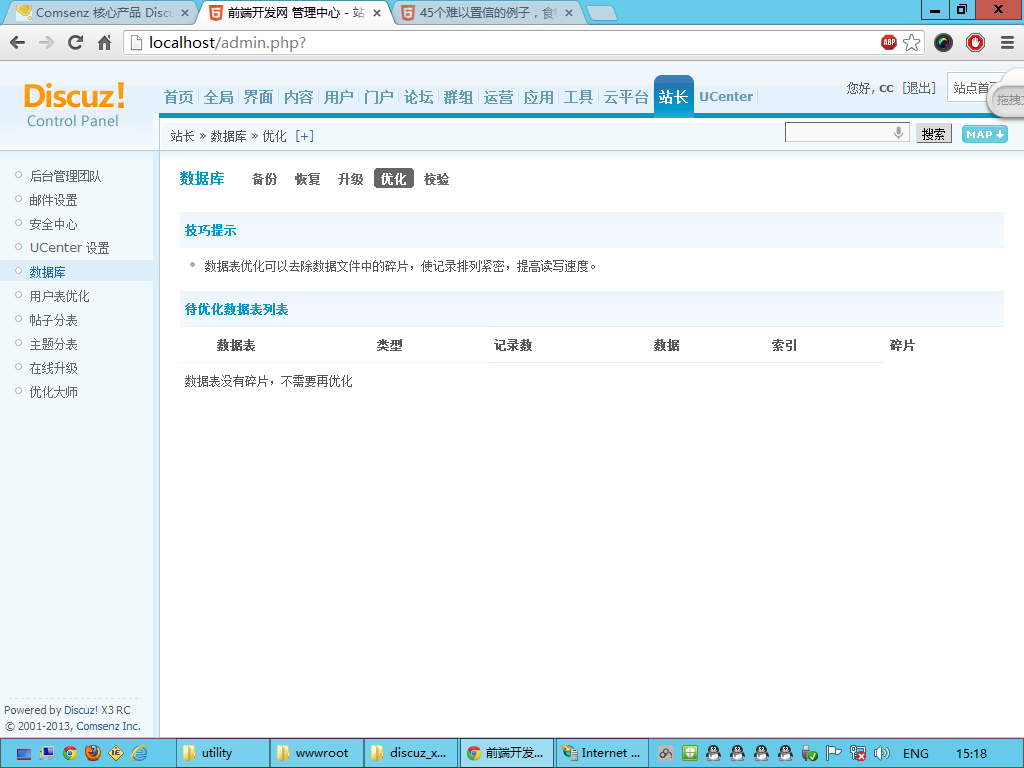1024x768 pixels.
Task: Open the forward arrow in browser
Action: (46, 43)
